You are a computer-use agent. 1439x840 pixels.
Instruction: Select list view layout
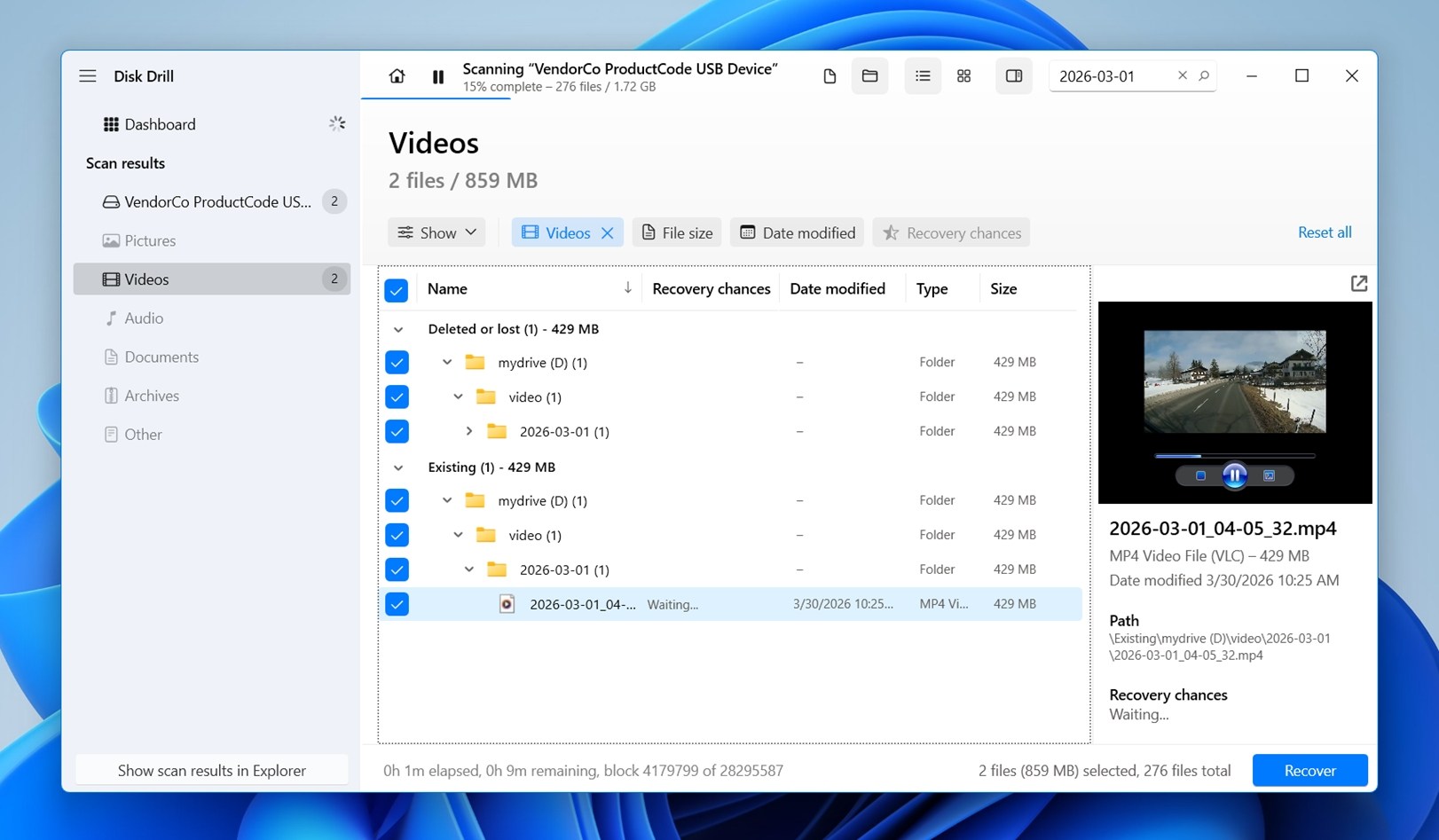point(923,76)
